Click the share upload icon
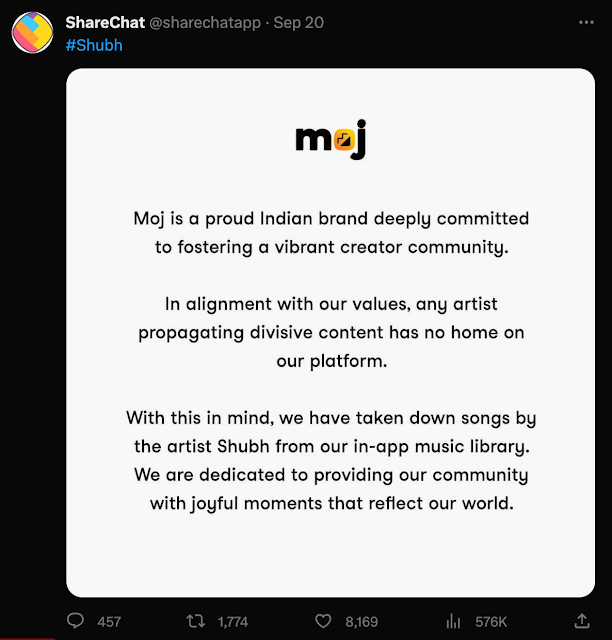This screenshot has width=612, height=640. click(x=582, y=621)
